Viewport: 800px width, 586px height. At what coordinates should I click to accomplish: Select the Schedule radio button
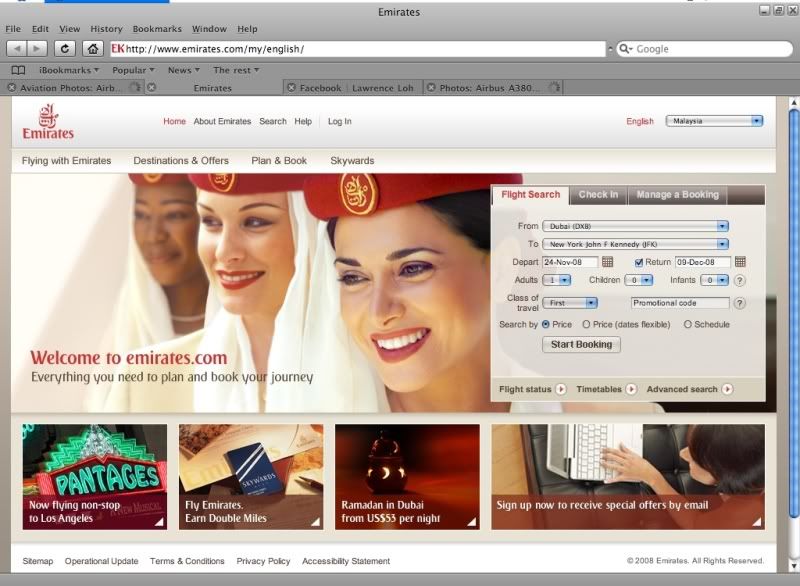click(x=688, y=324)
